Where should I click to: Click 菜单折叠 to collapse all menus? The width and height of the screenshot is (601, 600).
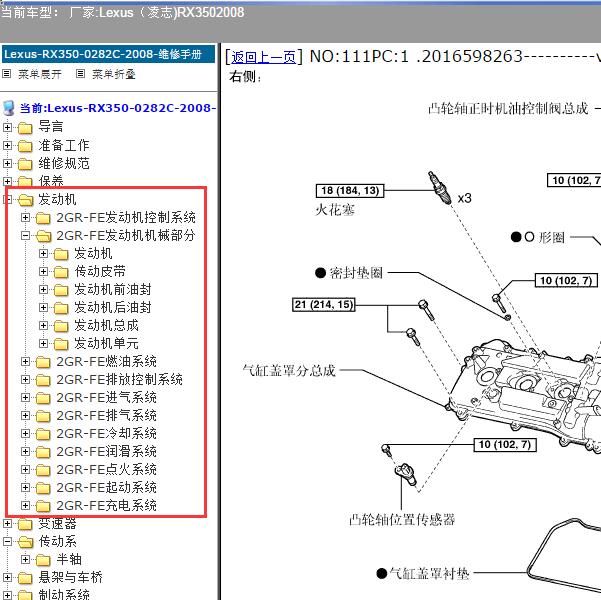(114, 74)
